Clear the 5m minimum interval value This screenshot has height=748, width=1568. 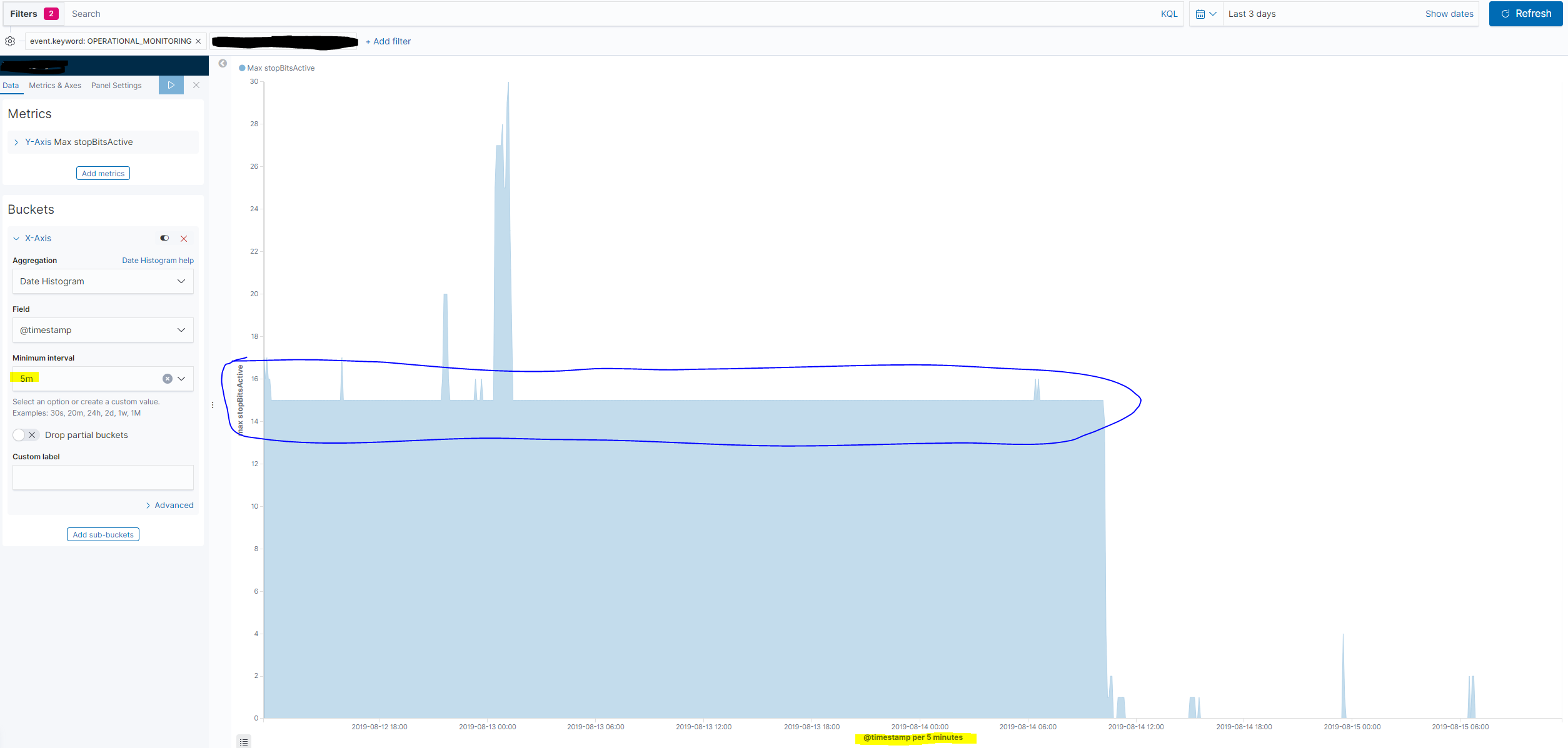(x=167, y=379)
